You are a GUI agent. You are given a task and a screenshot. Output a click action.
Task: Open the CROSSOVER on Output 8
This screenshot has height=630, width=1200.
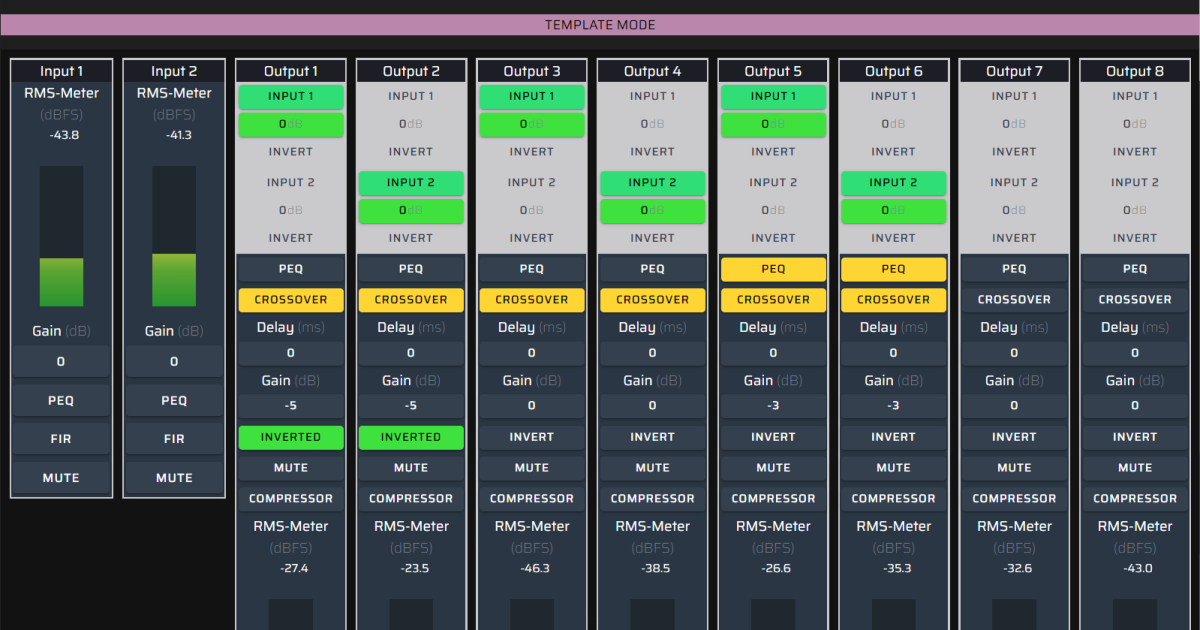pos(1134,300)
